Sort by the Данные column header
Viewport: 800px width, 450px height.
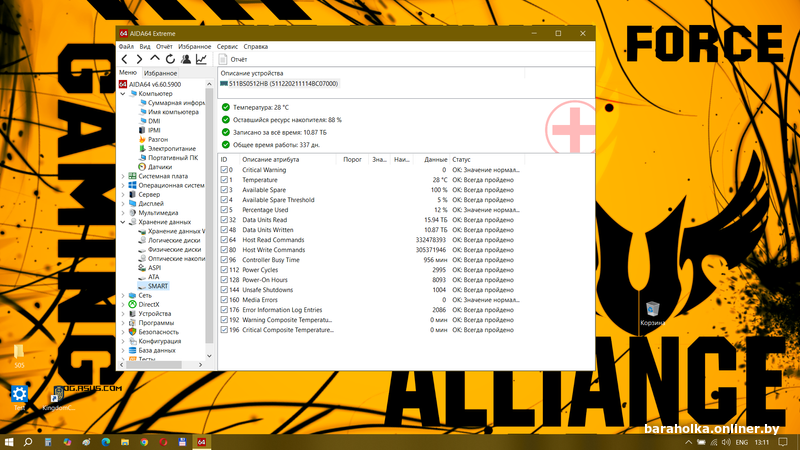(x=431, y=160)
